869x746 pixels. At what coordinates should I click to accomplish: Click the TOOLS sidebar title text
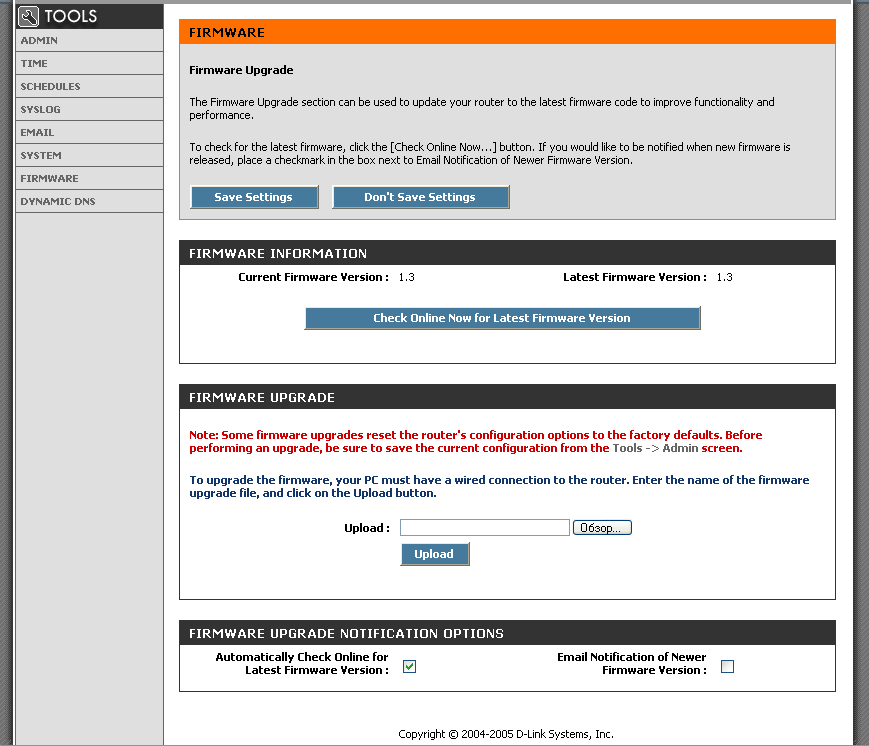tap(70, 16)
